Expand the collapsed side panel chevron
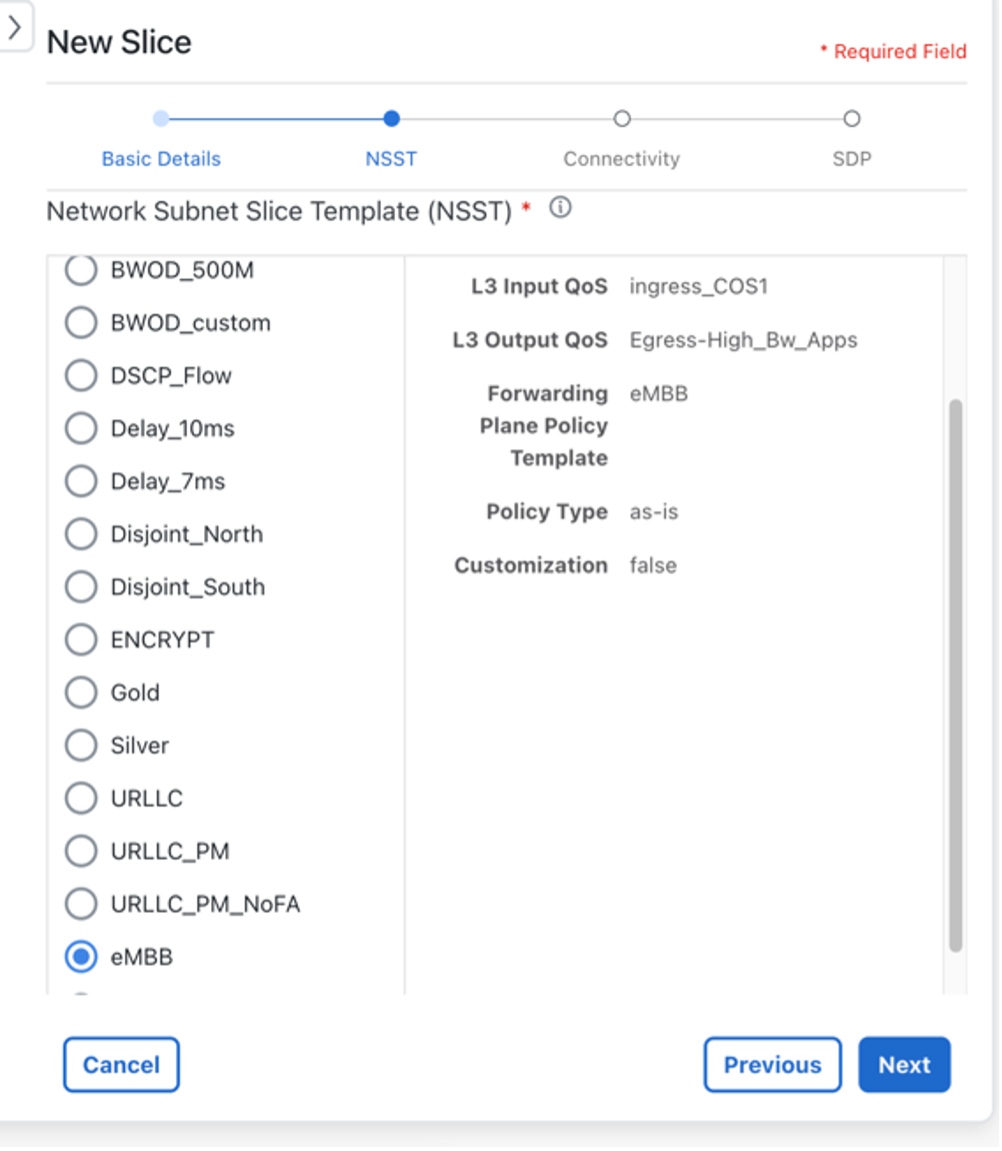The image size is (1002, 1151). 15,28
